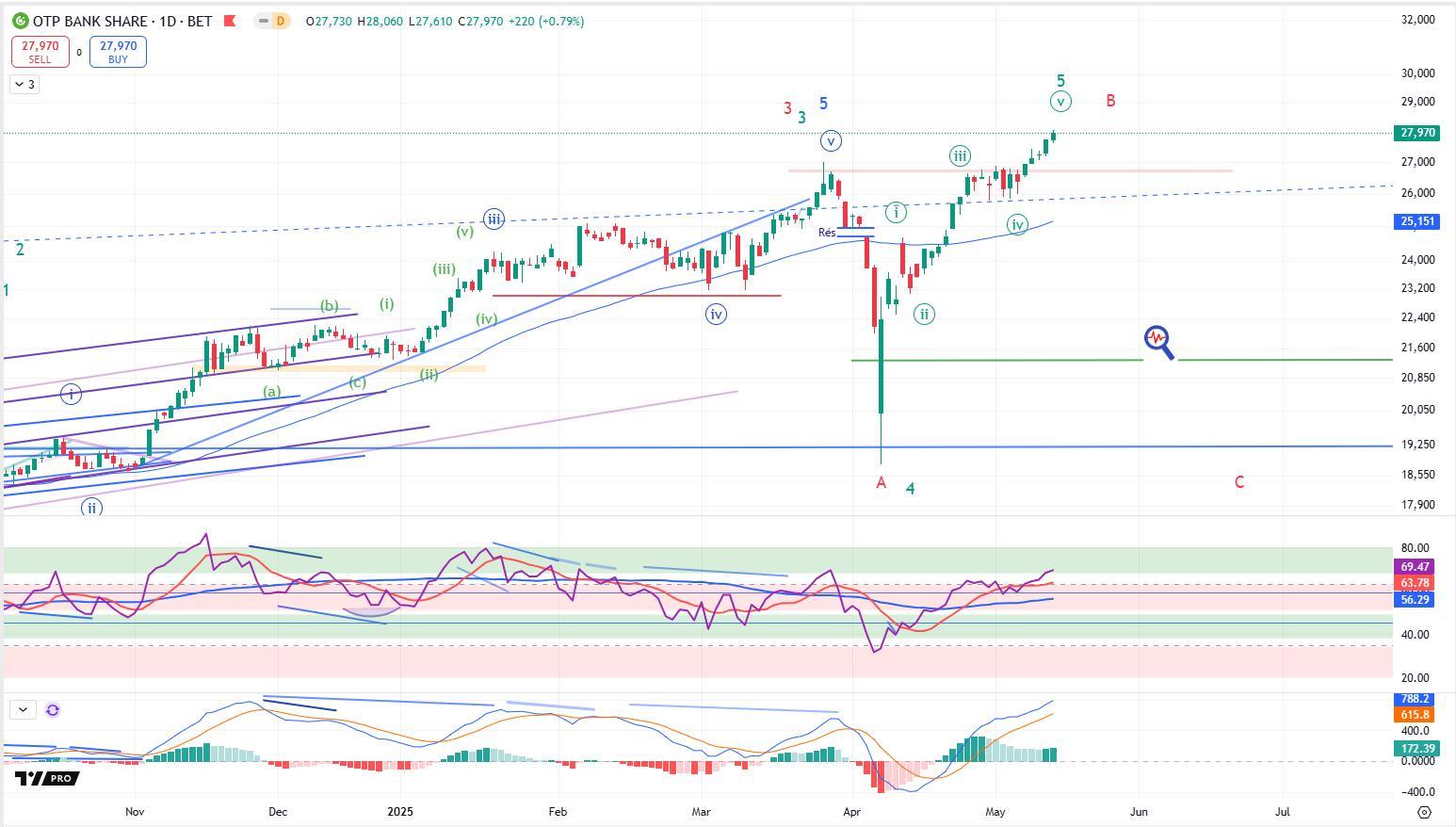
Task: Click the 27,970 SELL button
Action: pyautogui.click(x=40, y=51)
